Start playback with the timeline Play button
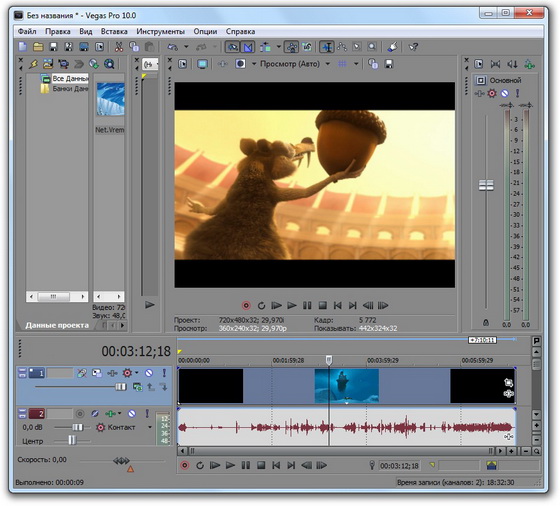This screenshot has width=560, height=506. 230,465
